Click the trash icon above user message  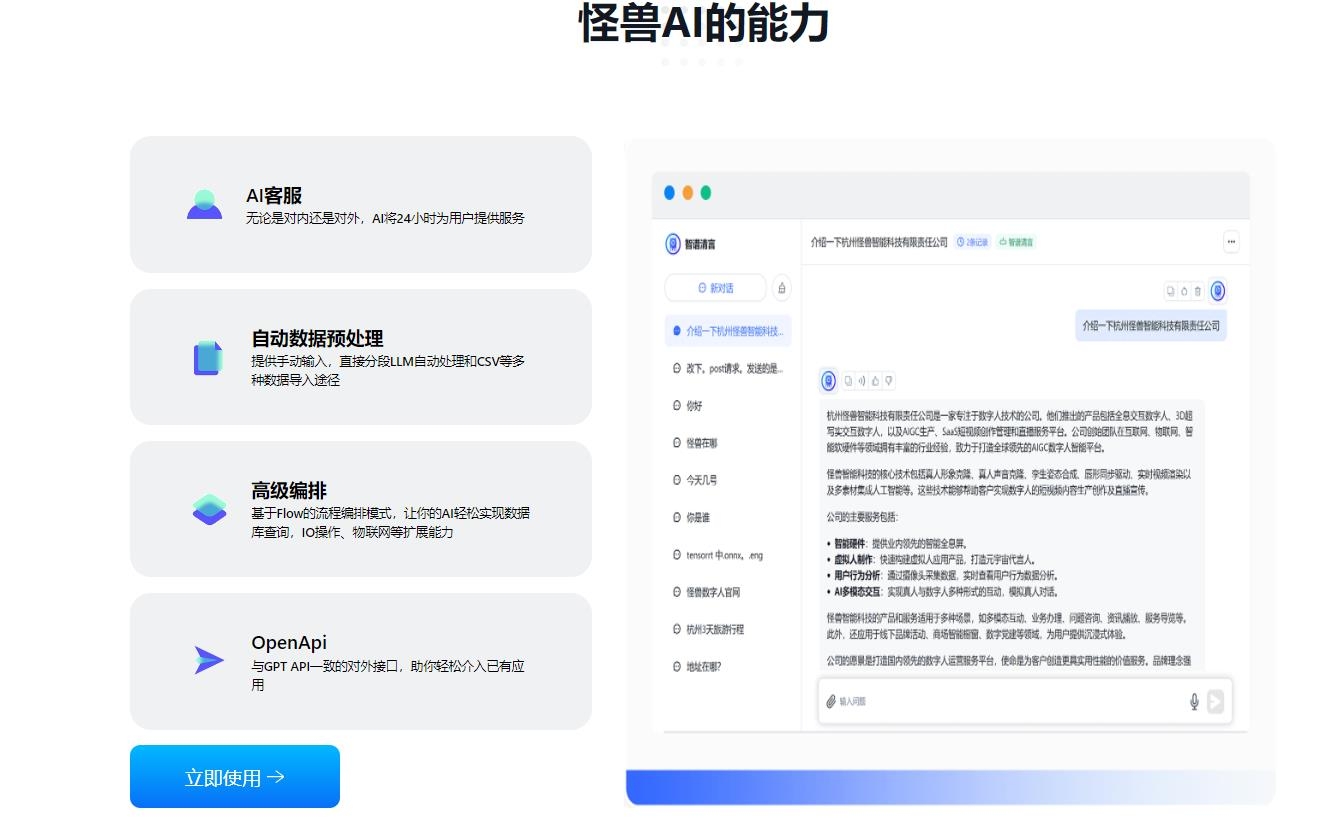[x=1197, y=292]
